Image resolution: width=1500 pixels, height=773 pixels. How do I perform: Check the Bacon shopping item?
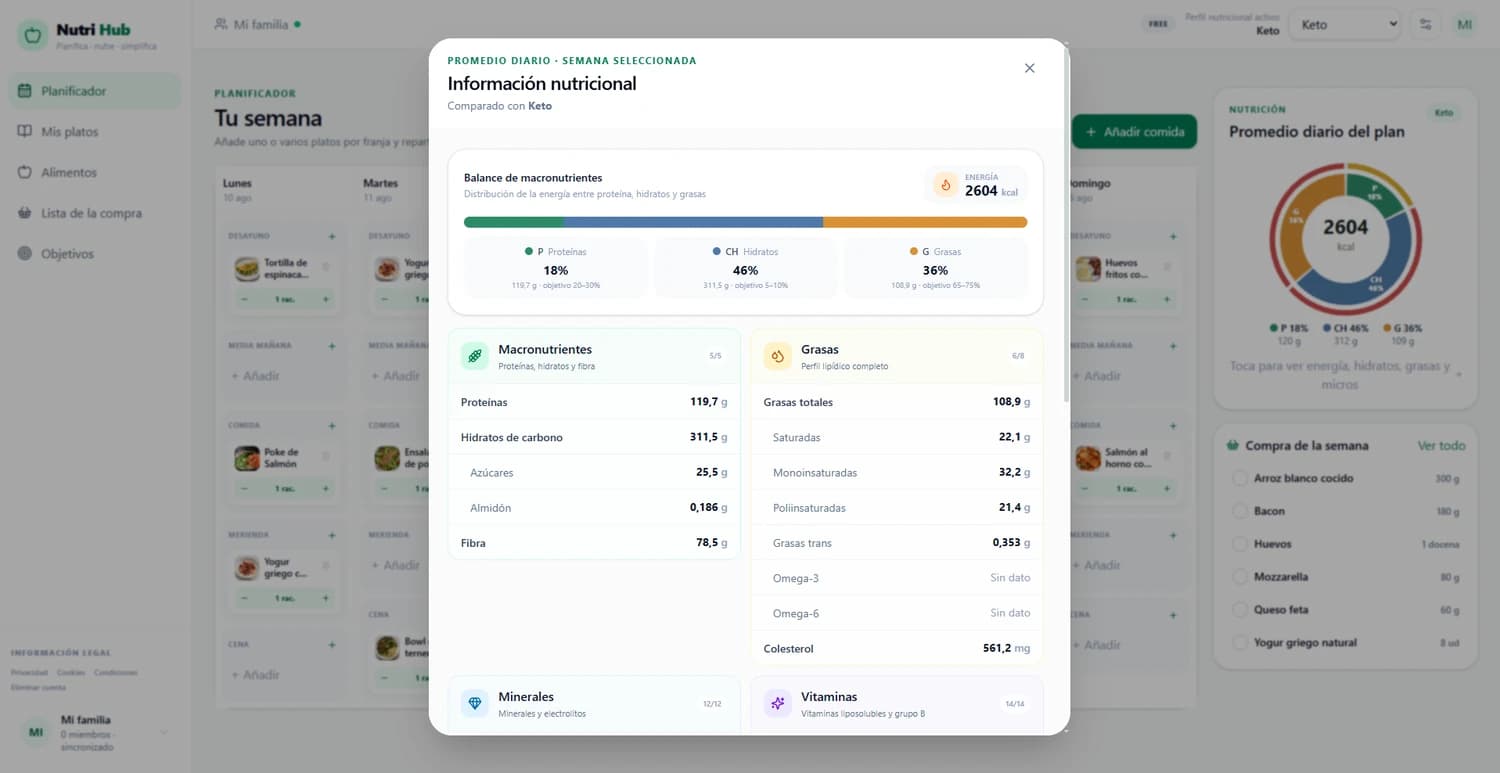[x=1240, y=512]
